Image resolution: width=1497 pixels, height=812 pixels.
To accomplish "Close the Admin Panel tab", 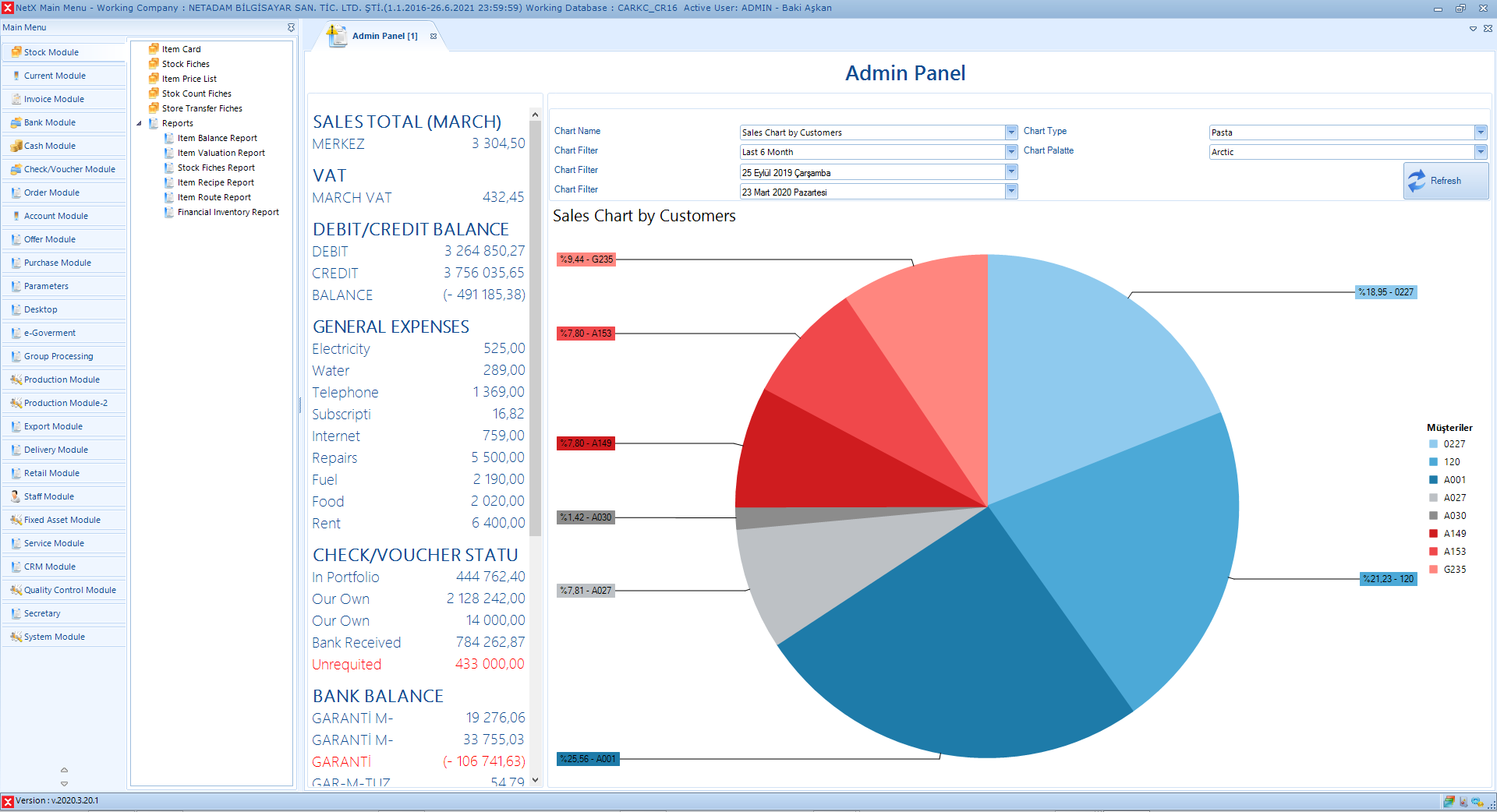I will [434, 36].
